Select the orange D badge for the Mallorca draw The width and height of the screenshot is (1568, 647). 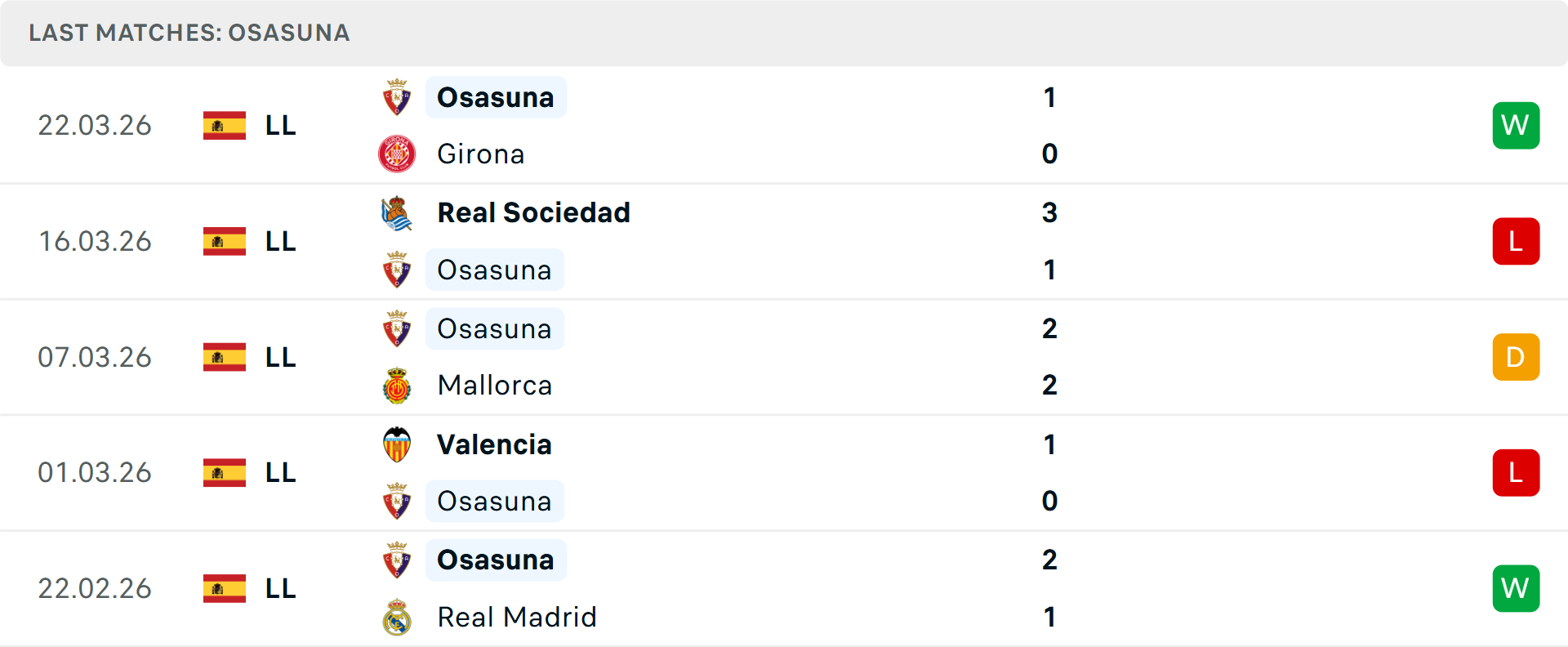point(1516,356)
